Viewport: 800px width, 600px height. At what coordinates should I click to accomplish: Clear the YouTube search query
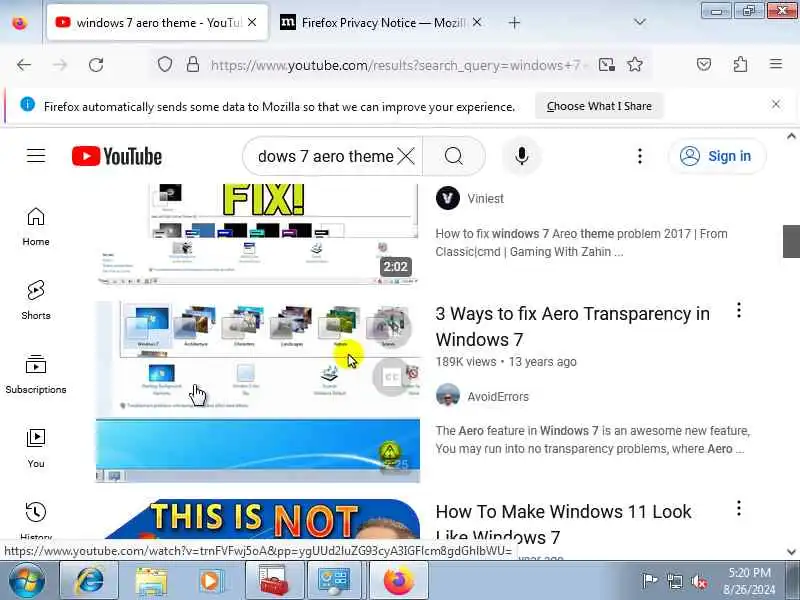click(406, 156)
